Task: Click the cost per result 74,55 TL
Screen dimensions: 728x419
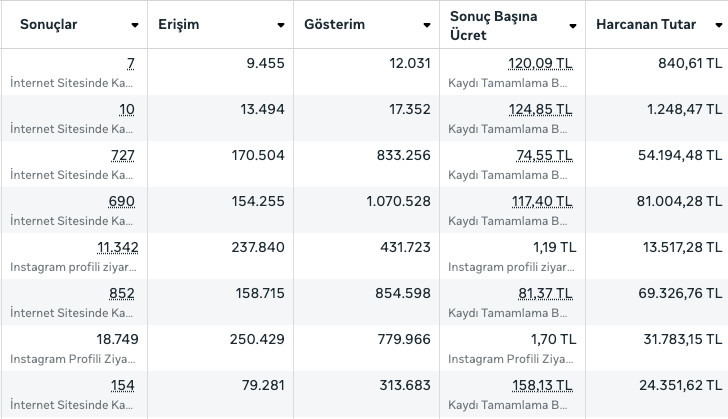Action: [x=545, y=155]
